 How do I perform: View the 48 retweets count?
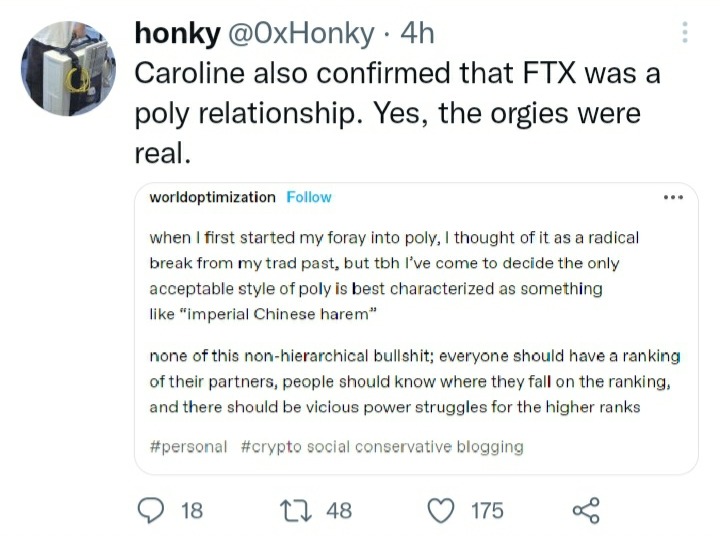(339, 511)
